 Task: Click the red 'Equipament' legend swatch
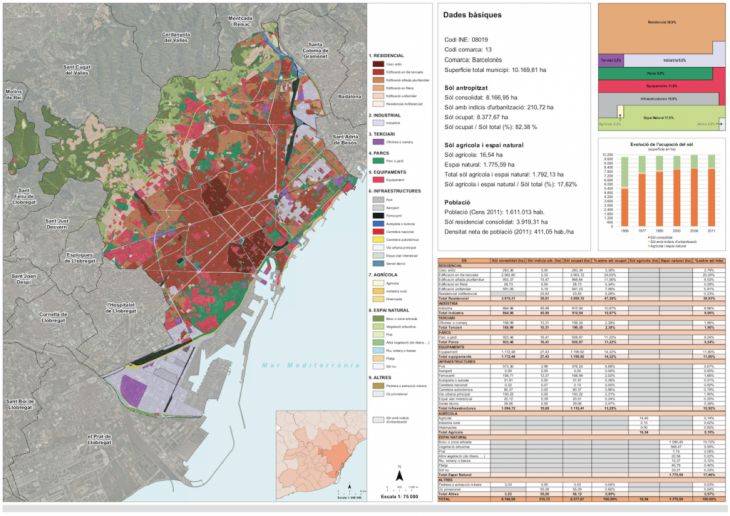pos(377,179)
